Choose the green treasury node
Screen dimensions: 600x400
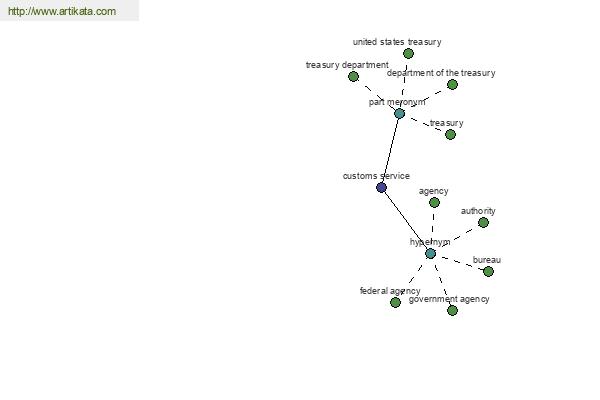(x=450, y=134)
